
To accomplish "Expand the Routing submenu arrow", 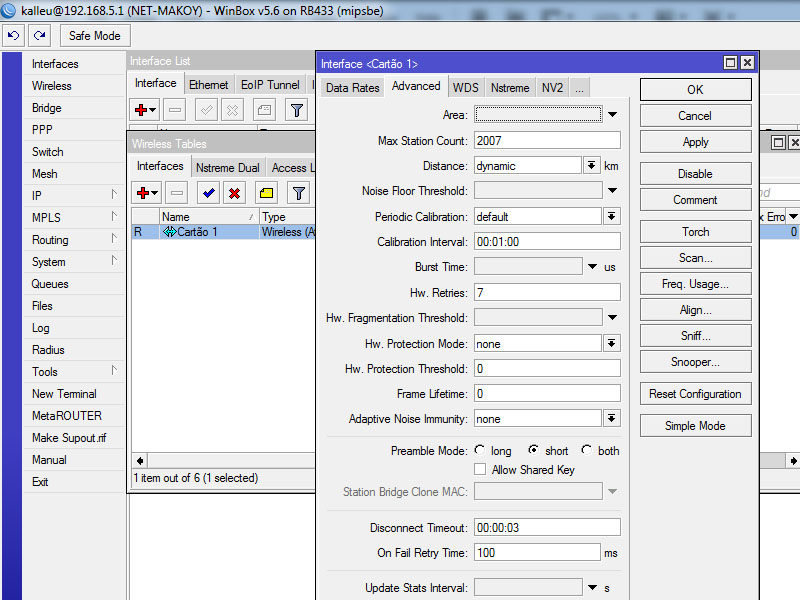I will pos(114,238).
